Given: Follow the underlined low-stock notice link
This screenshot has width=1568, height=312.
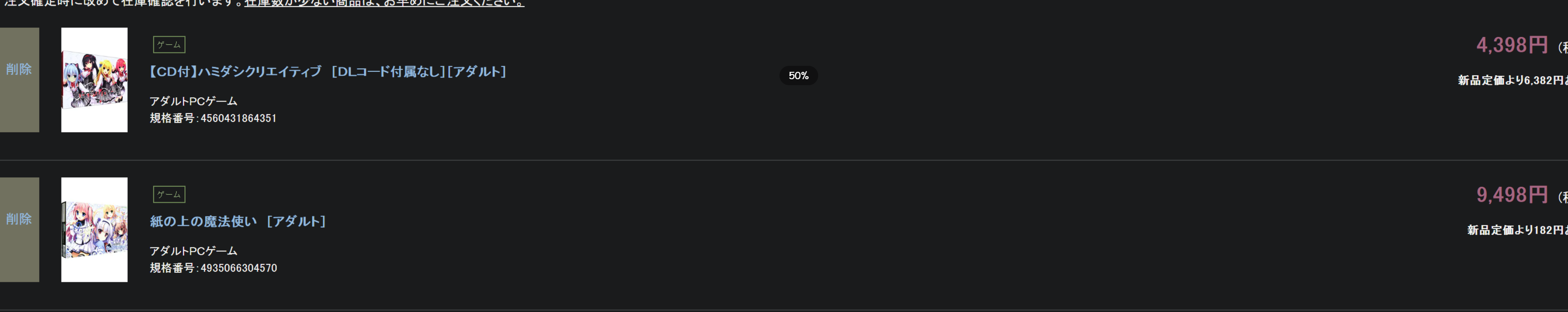Looking at the screenshot, I should 384,3.
